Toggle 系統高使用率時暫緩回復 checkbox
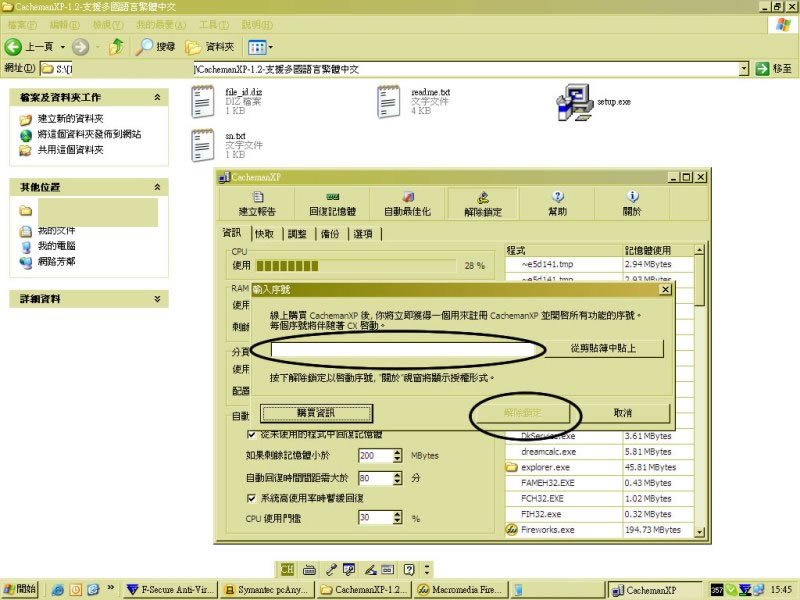Viewport: 800px width, 600px height. click(251, 498)
